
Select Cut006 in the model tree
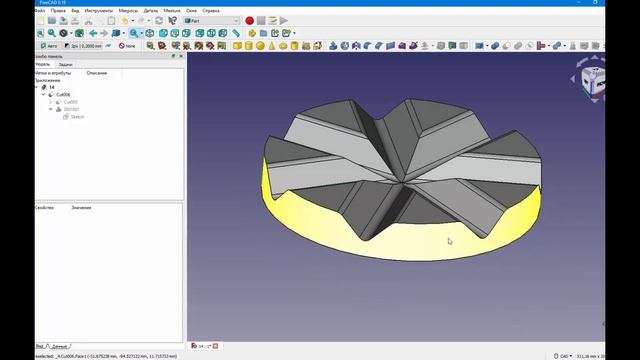[63, 94]
